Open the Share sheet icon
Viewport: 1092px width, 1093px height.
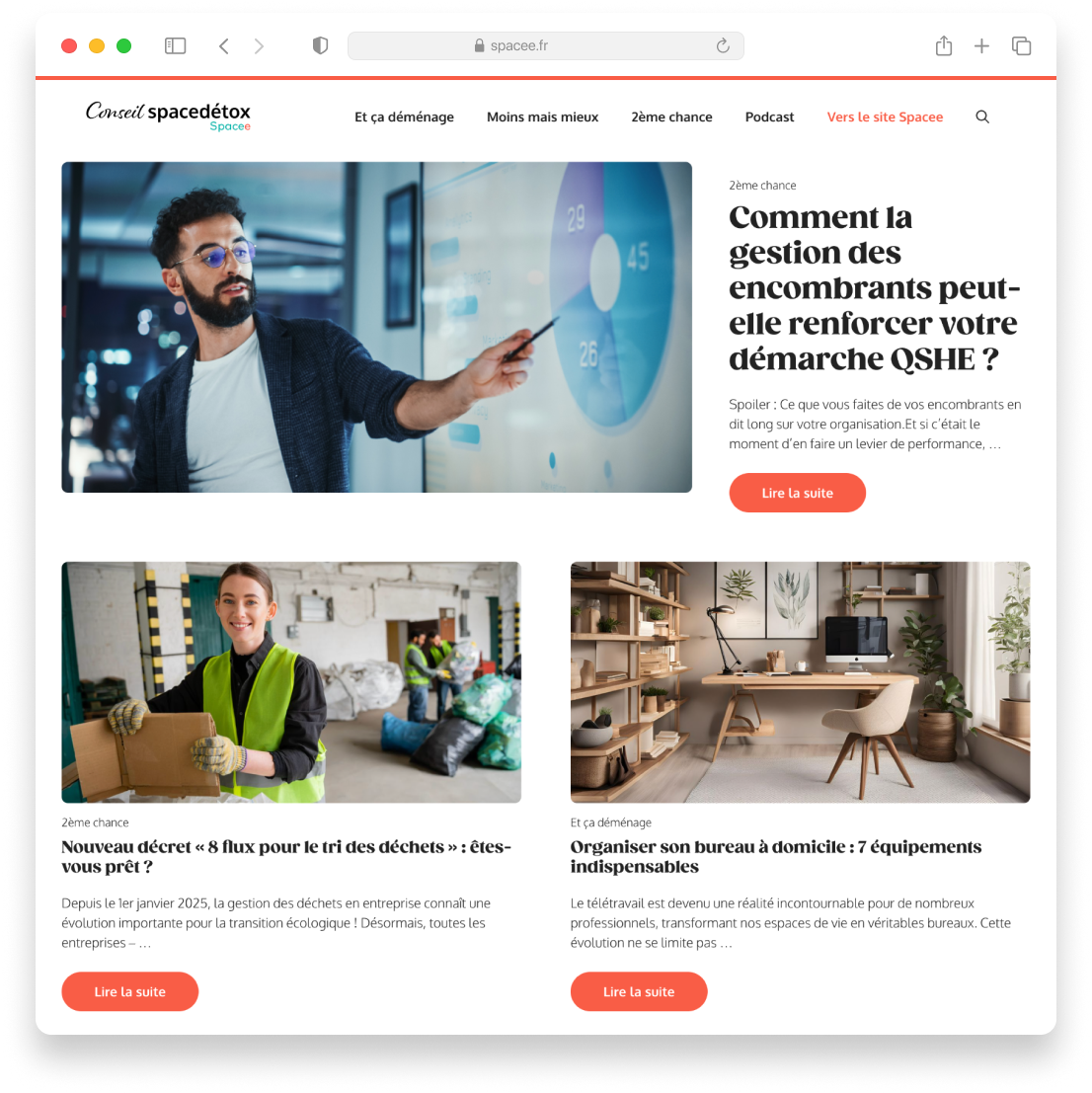pos(944,46)
